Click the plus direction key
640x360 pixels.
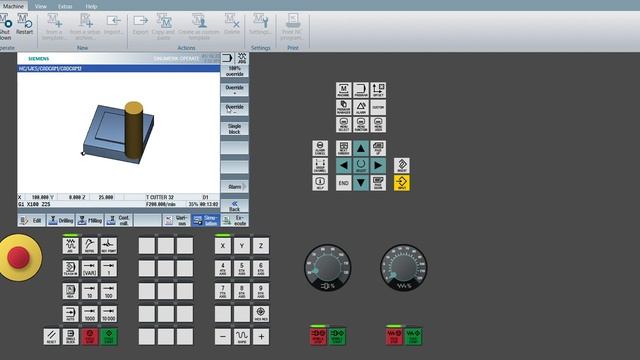click(261, 336)
